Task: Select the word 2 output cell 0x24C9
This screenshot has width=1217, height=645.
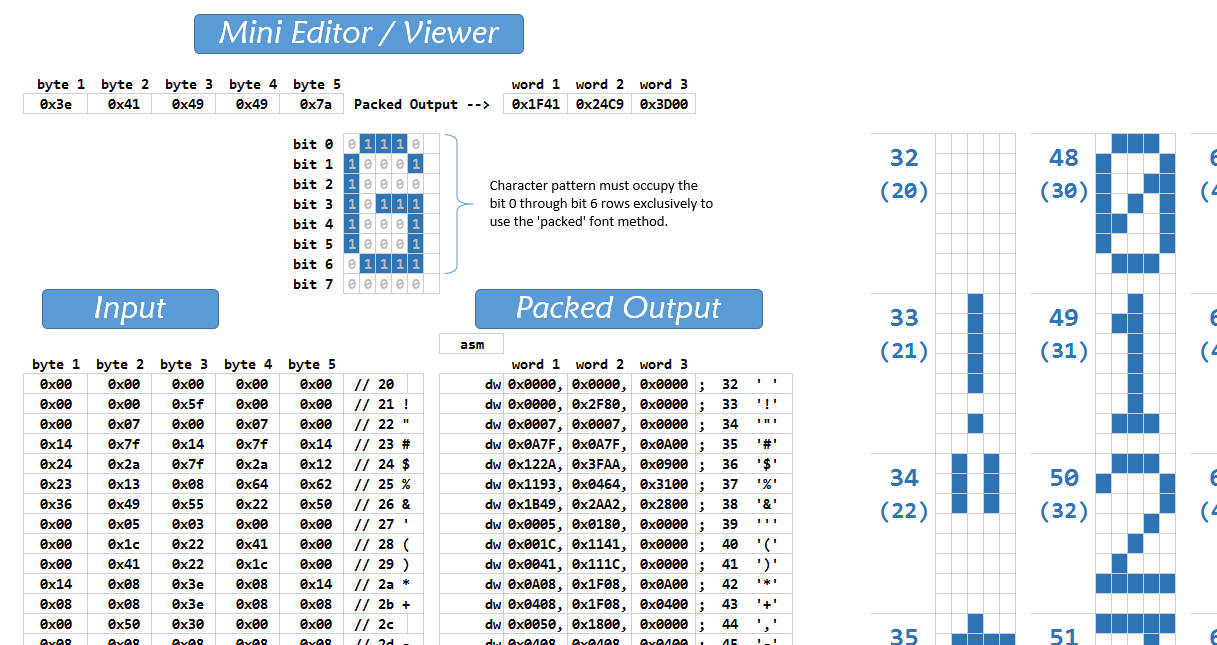Action: click(599, 104)
